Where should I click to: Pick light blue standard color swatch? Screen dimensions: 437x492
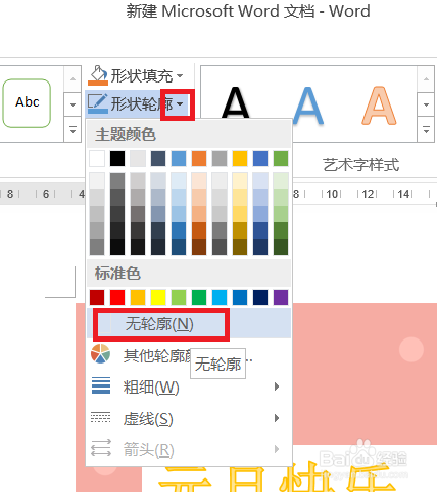pos(219,297)
